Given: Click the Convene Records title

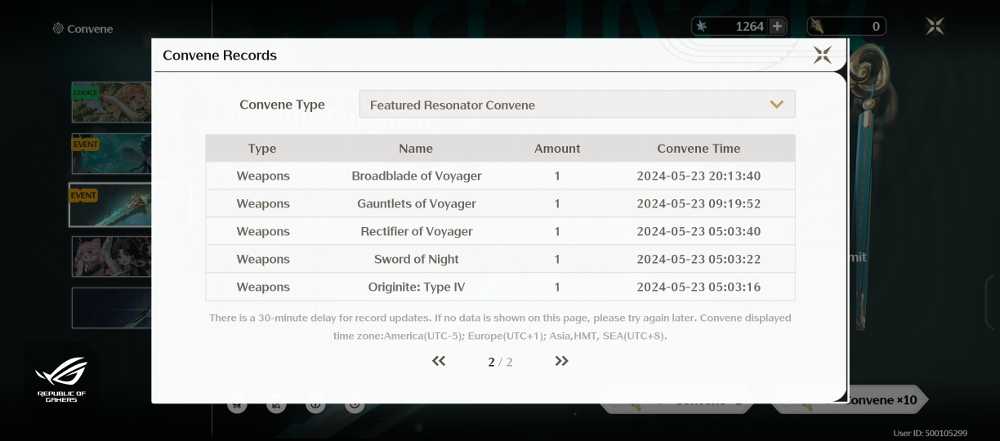Looking at the screenshot, I should click(219, 55).
